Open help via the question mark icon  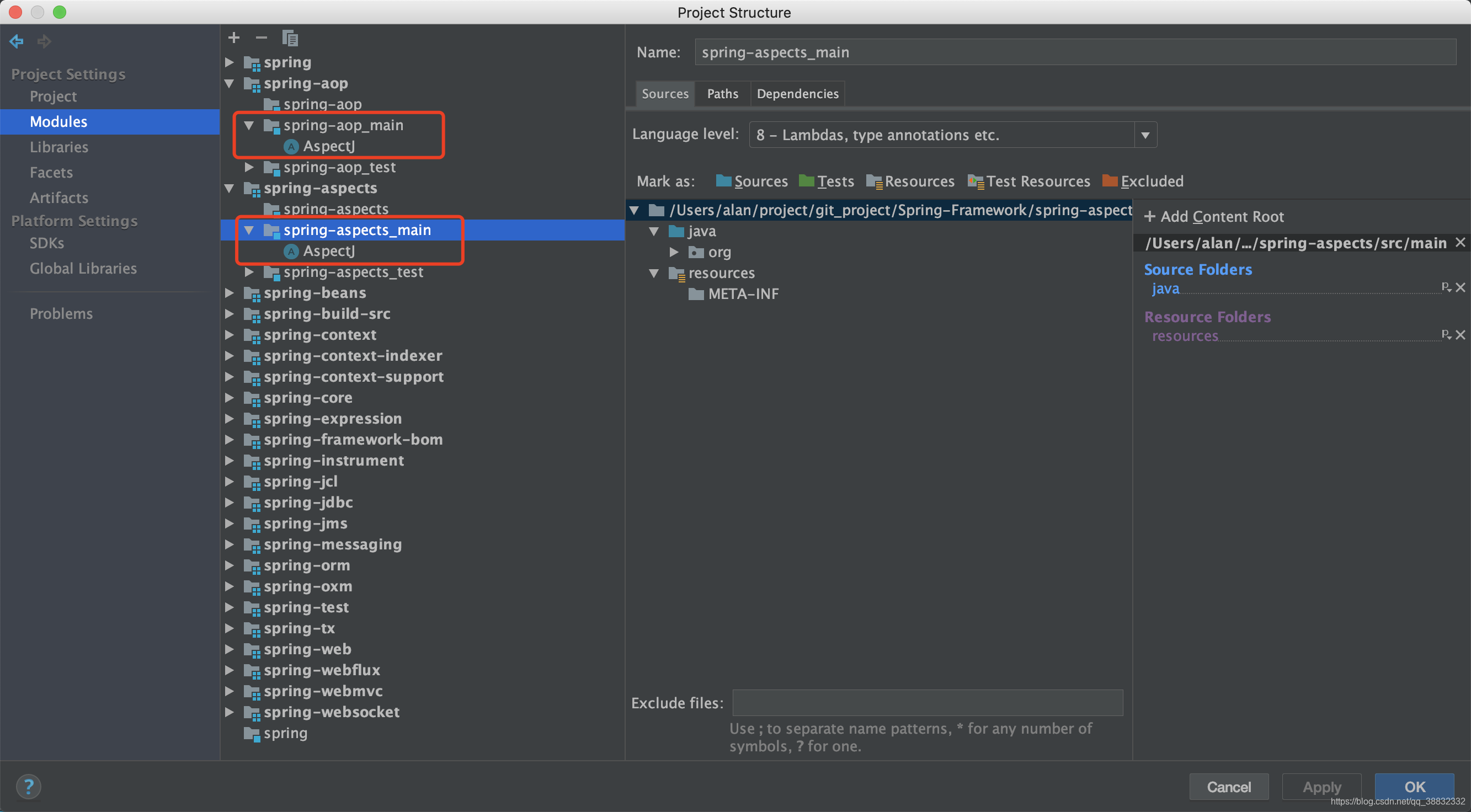point(29,786)
